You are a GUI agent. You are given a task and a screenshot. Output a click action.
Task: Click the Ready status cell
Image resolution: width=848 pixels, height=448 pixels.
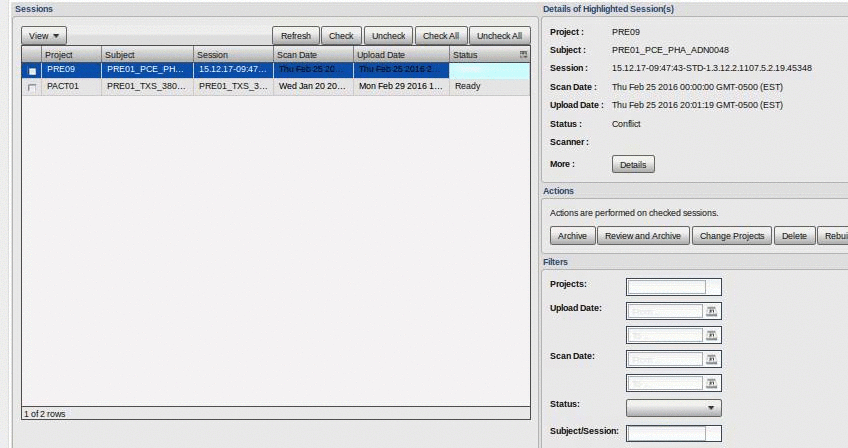489,87
